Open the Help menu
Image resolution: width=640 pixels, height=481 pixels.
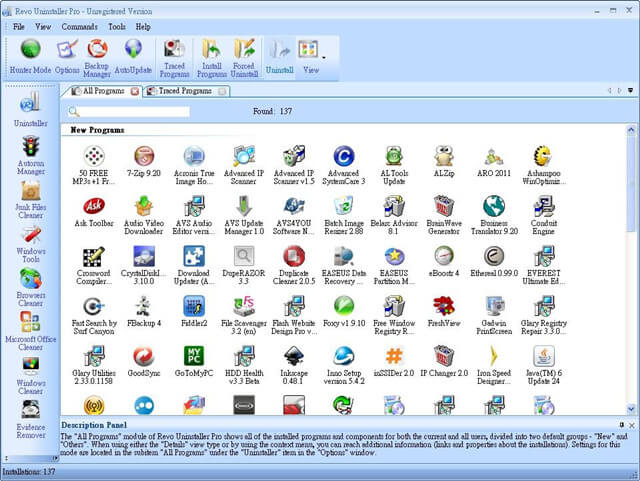[143, 27]
